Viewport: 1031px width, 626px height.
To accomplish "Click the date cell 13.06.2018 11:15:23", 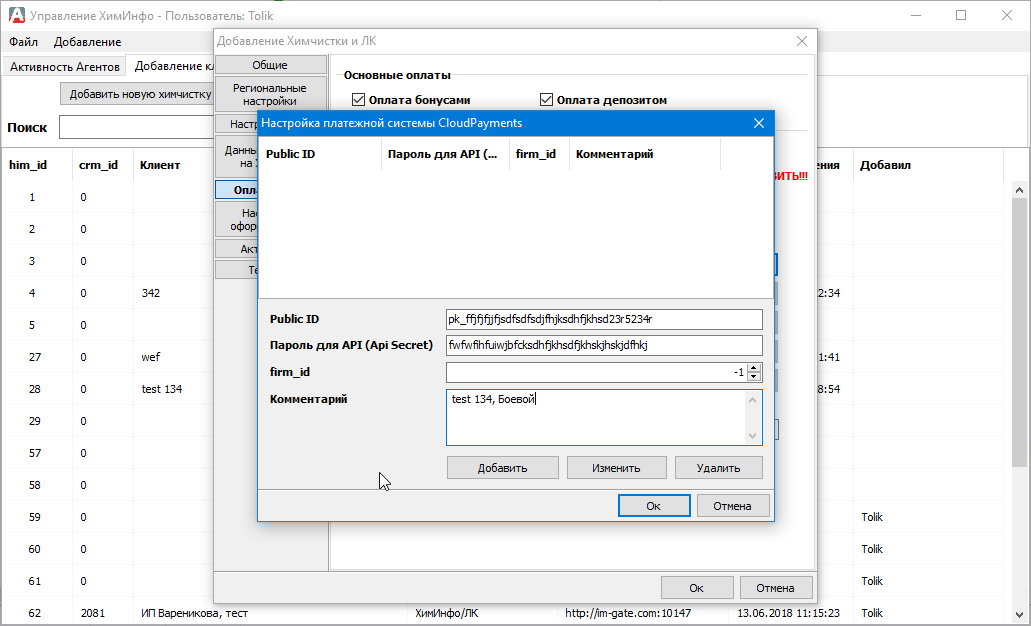I will (x=788, y=613).
